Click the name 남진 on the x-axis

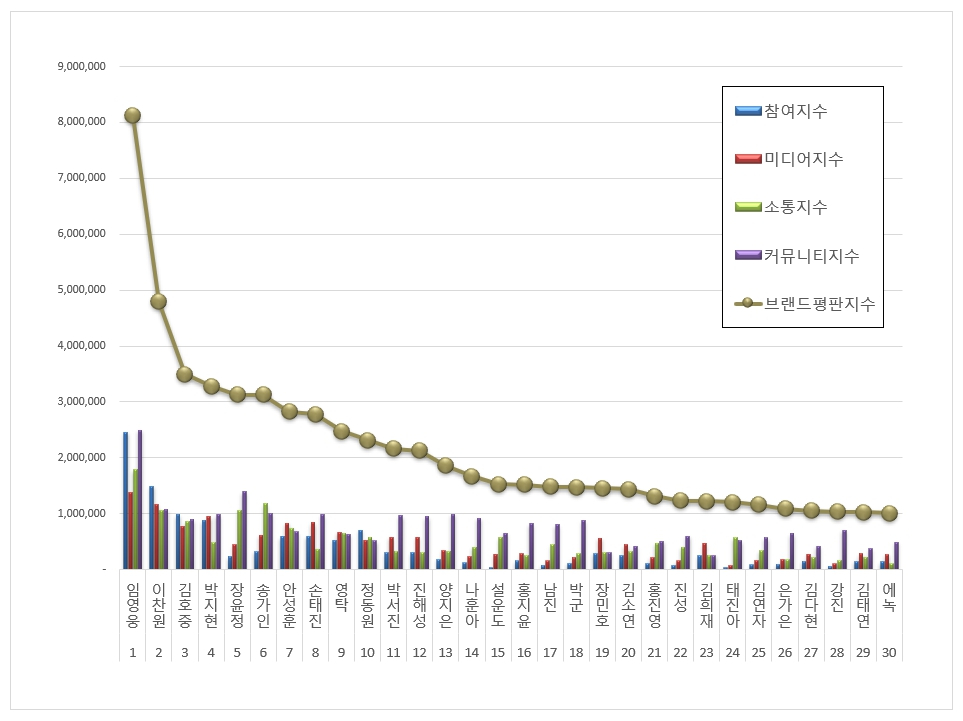(x=550, y=598)
